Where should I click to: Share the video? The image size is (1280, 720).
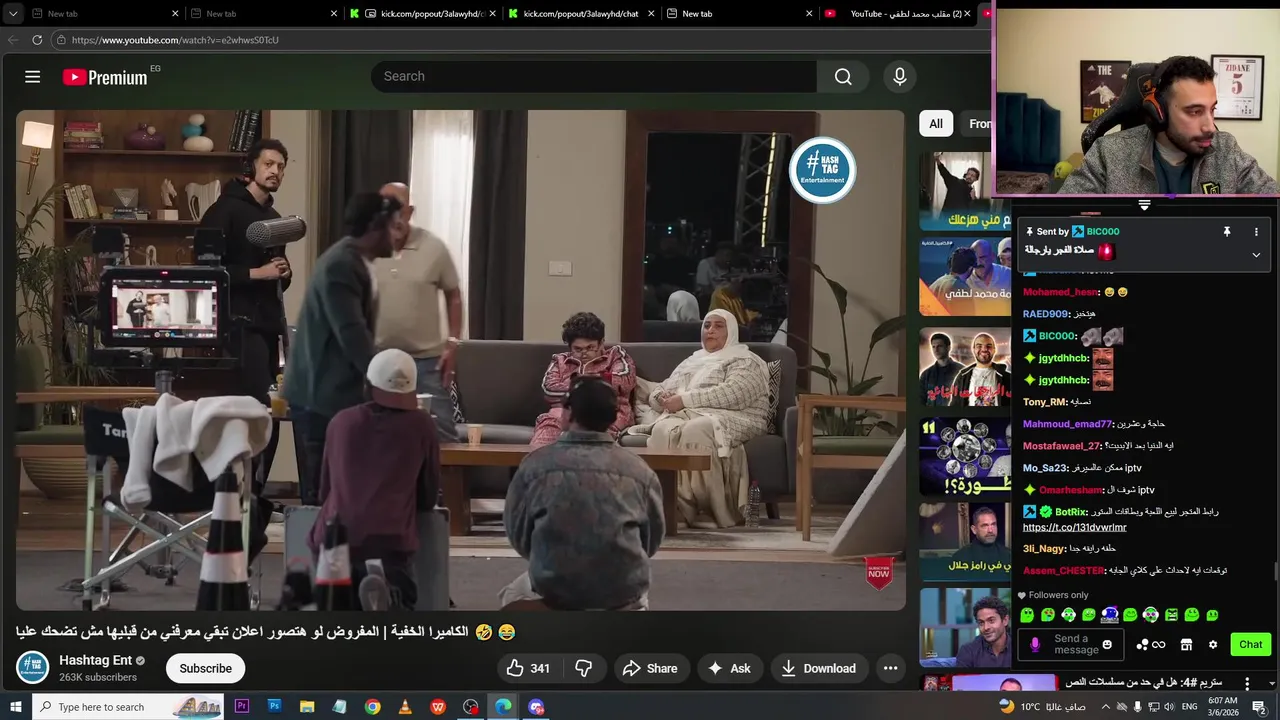(650, 668)
